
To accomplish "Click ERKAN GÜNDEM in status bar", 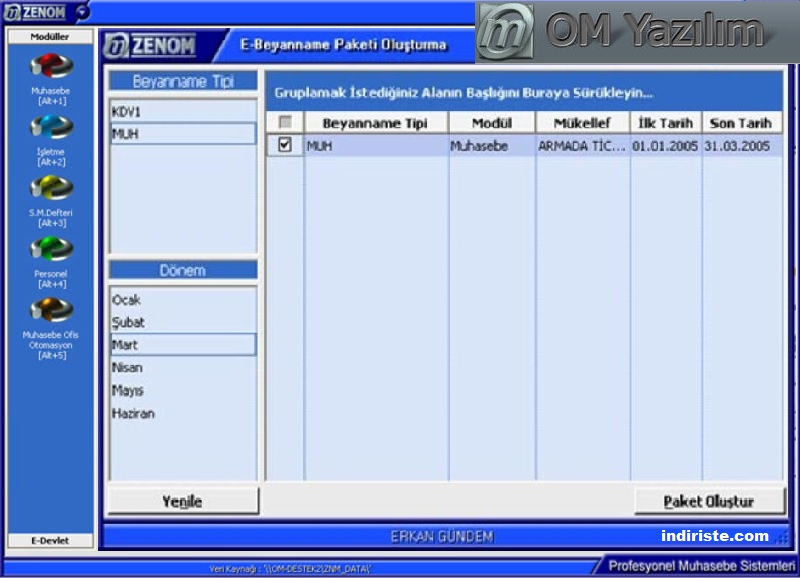I will [x=442, y=537].
